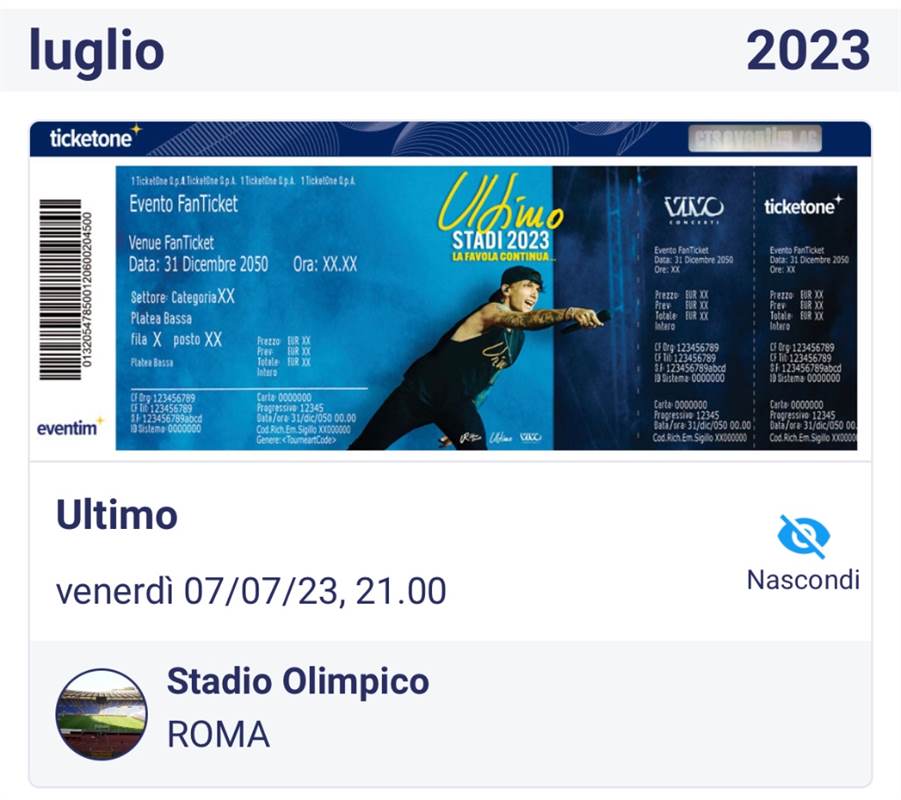Click the ticketone logo on ticket stub

click(x=803, y=206)
